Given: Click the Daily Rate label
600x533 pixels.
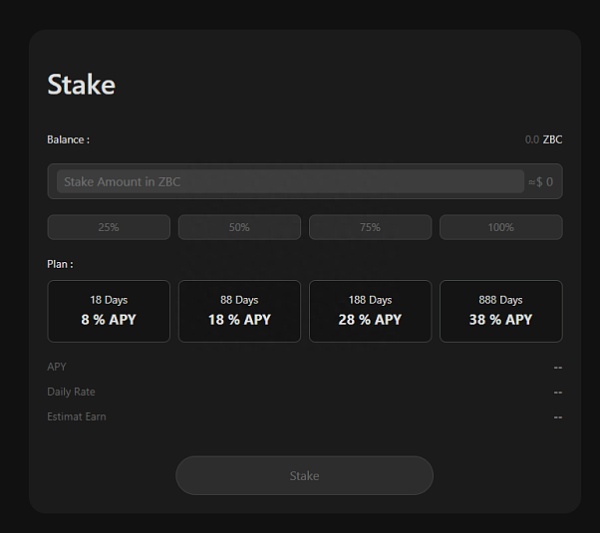Looking at the screenshot, I should point(71,392).
